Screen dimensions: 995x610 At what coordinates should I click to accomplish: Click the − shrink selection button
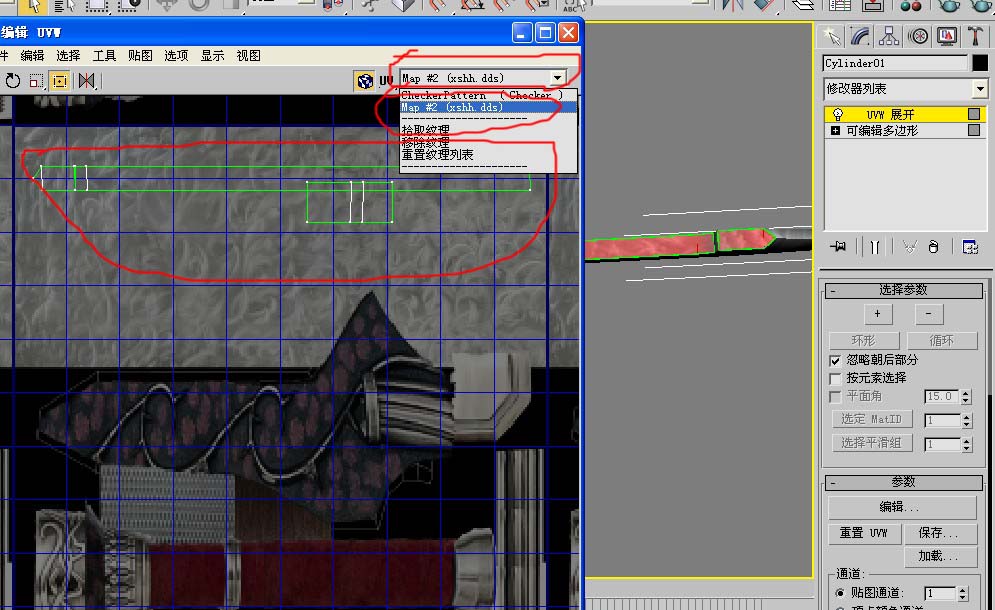point(928,314)
